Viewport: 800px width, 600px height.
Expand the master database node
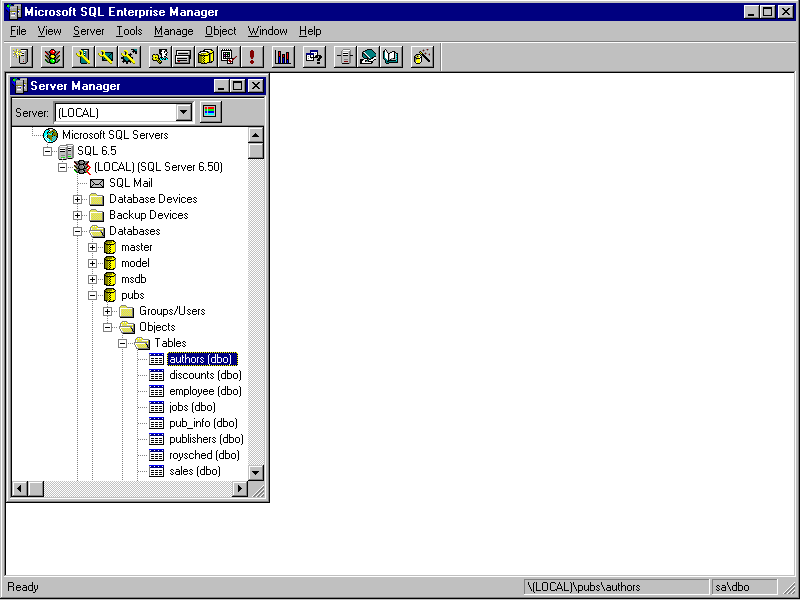[93, 247]
